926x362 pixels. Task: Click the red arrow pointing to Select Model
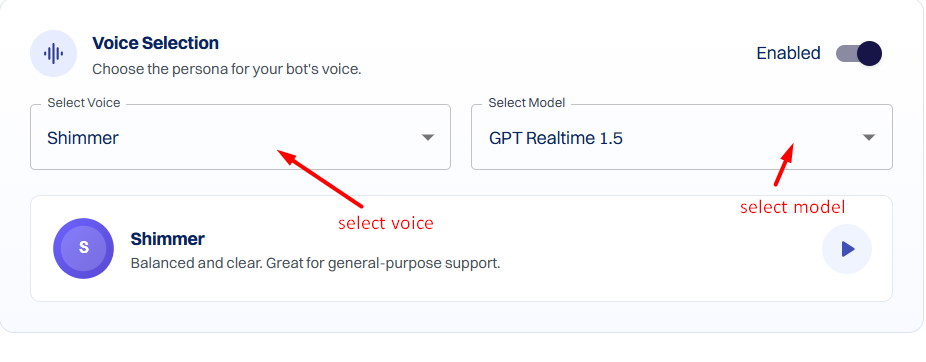point(784,164)
